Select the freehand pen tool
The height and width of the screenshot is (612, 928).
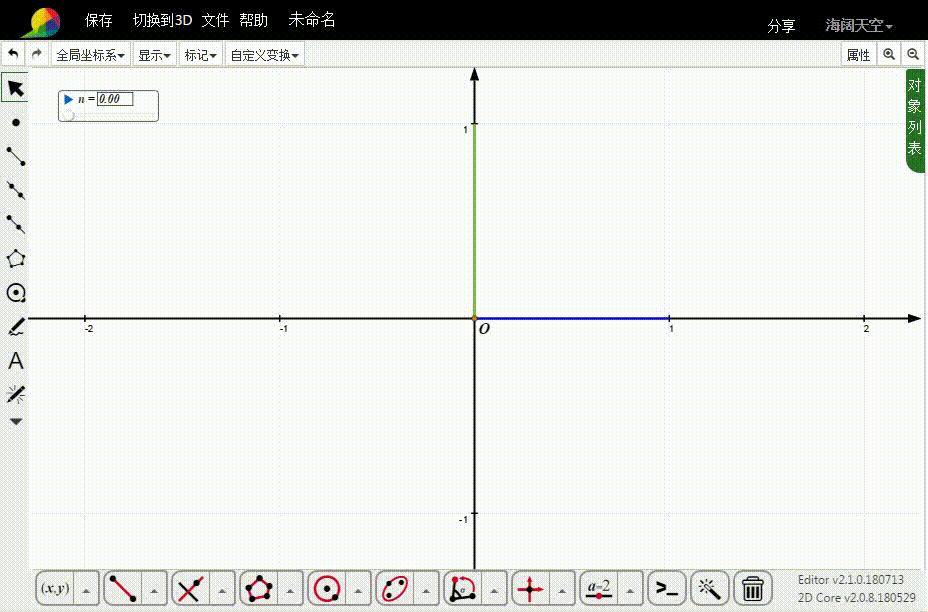pyautogui.click(x=16, y=327)
